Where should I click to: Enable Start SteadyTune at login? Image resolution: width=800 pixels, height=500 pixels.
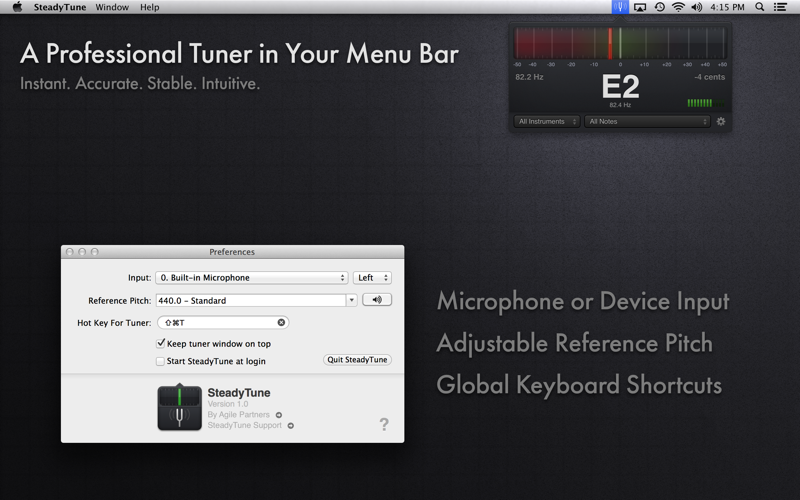point(160,361)
